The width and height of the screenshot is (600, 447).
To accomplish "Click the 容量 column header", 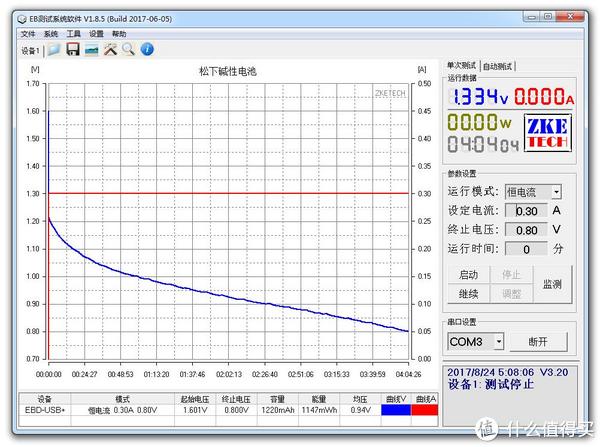I will coord(278,399).
